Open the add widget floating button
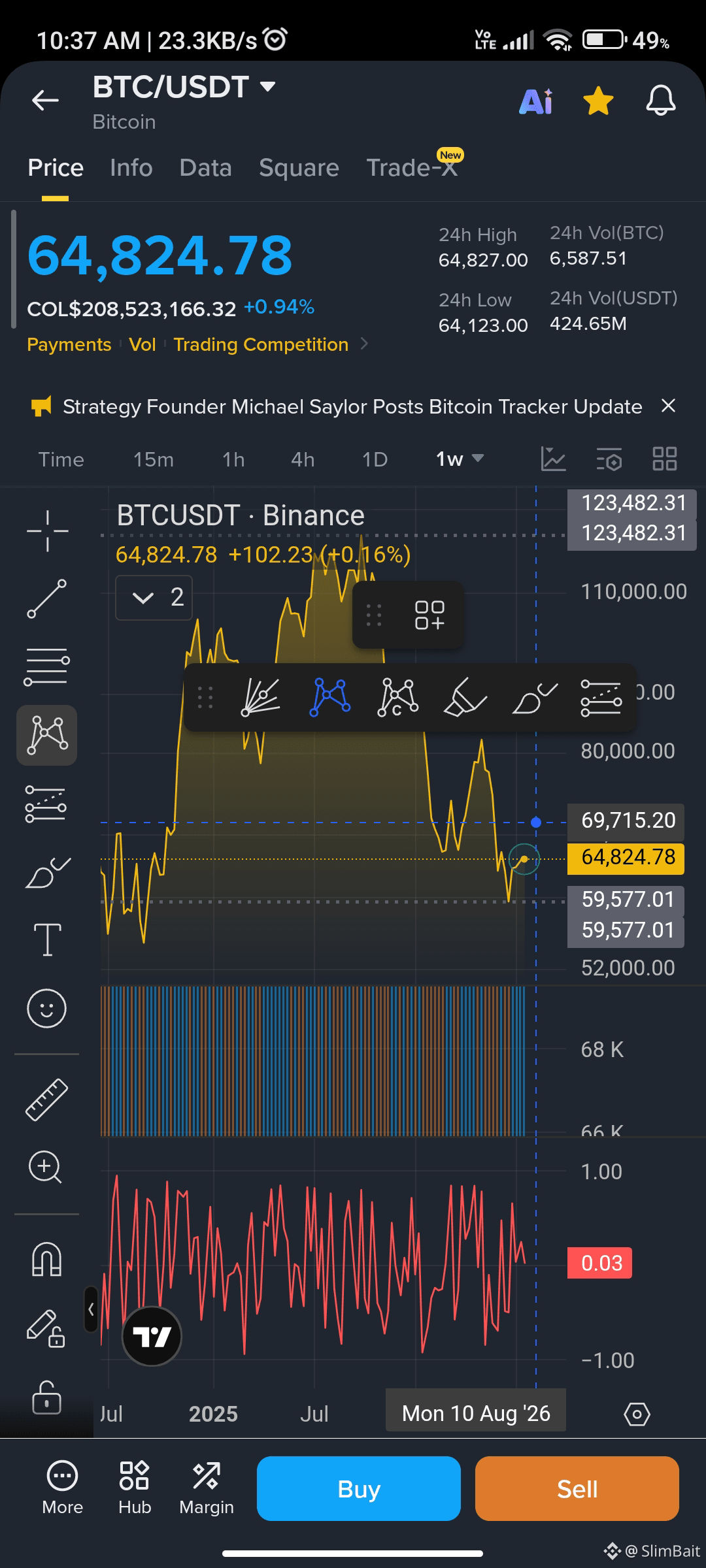 [429, 615]
